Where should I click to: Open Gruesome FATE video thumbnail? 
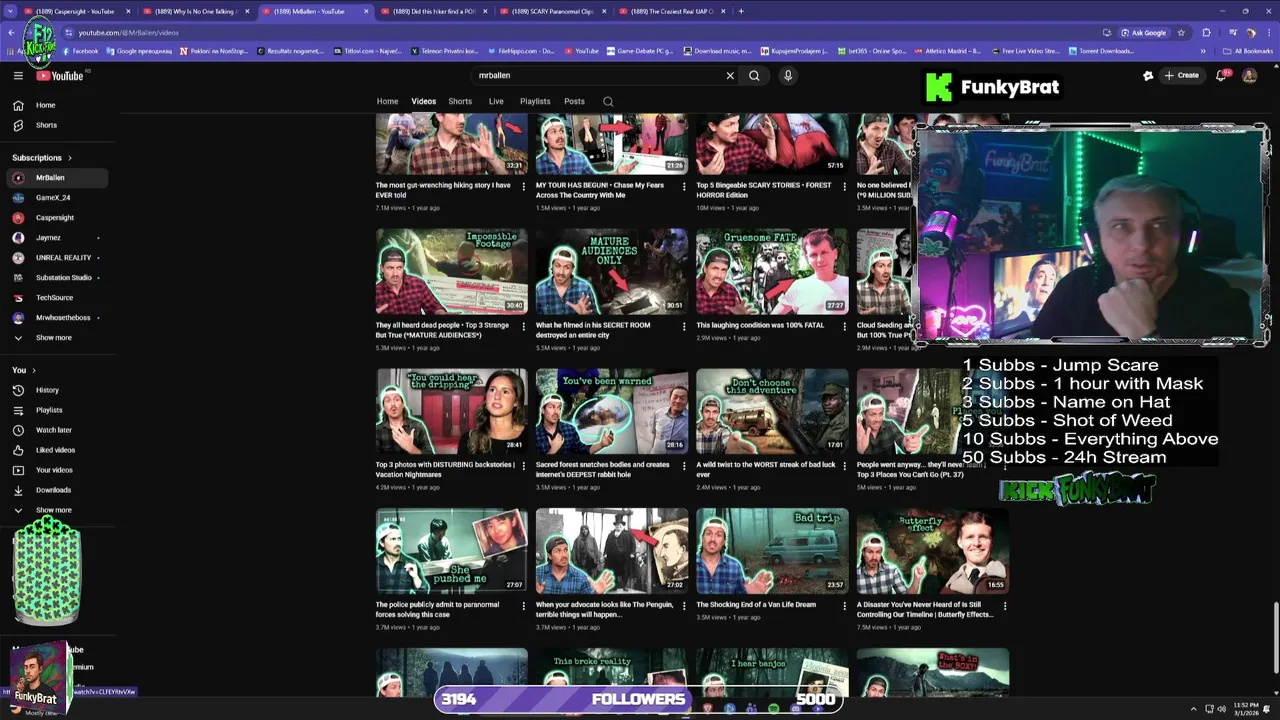point(772,271)
